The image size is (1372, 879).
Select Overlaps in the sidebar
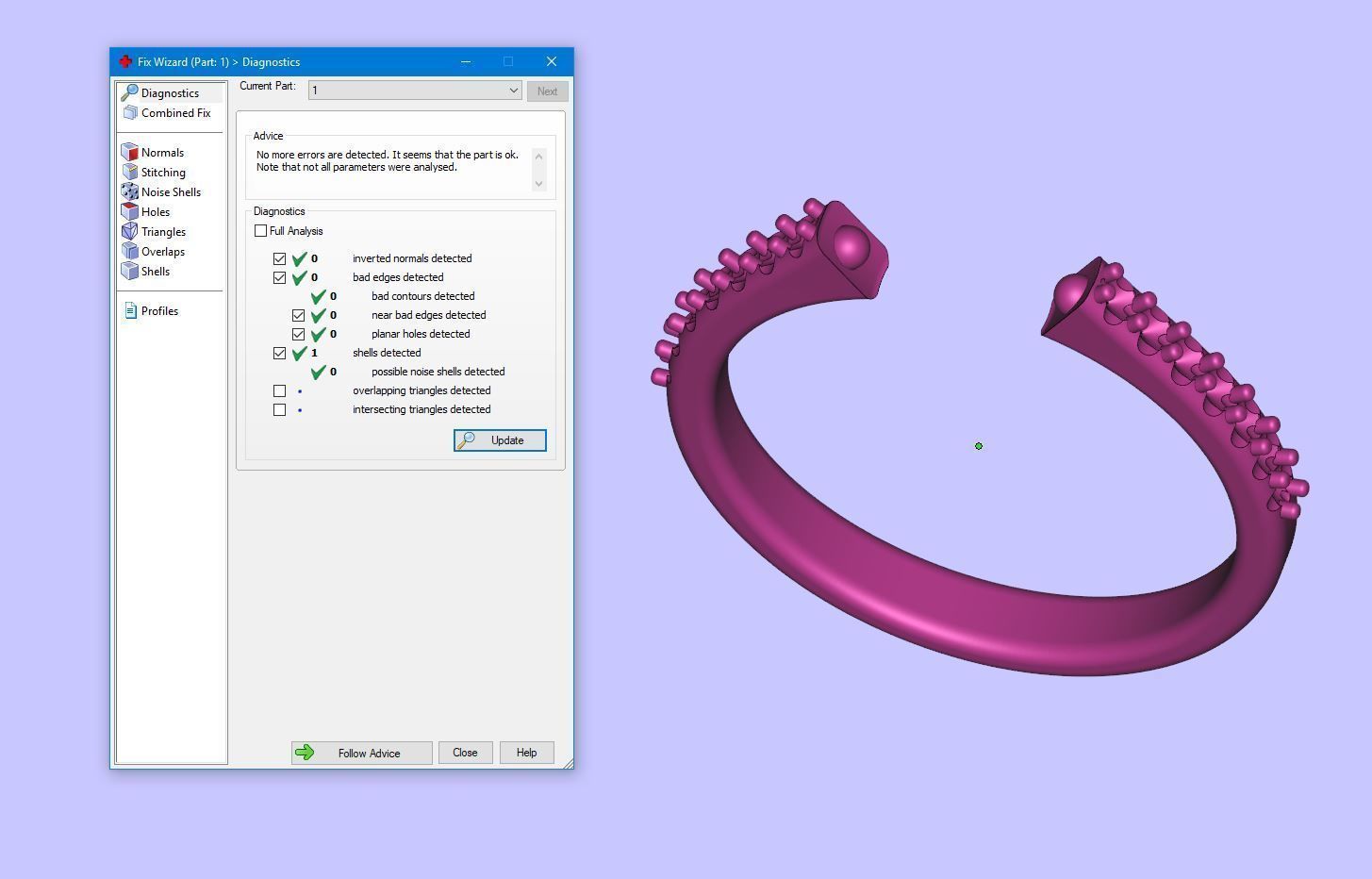[163, 251]
